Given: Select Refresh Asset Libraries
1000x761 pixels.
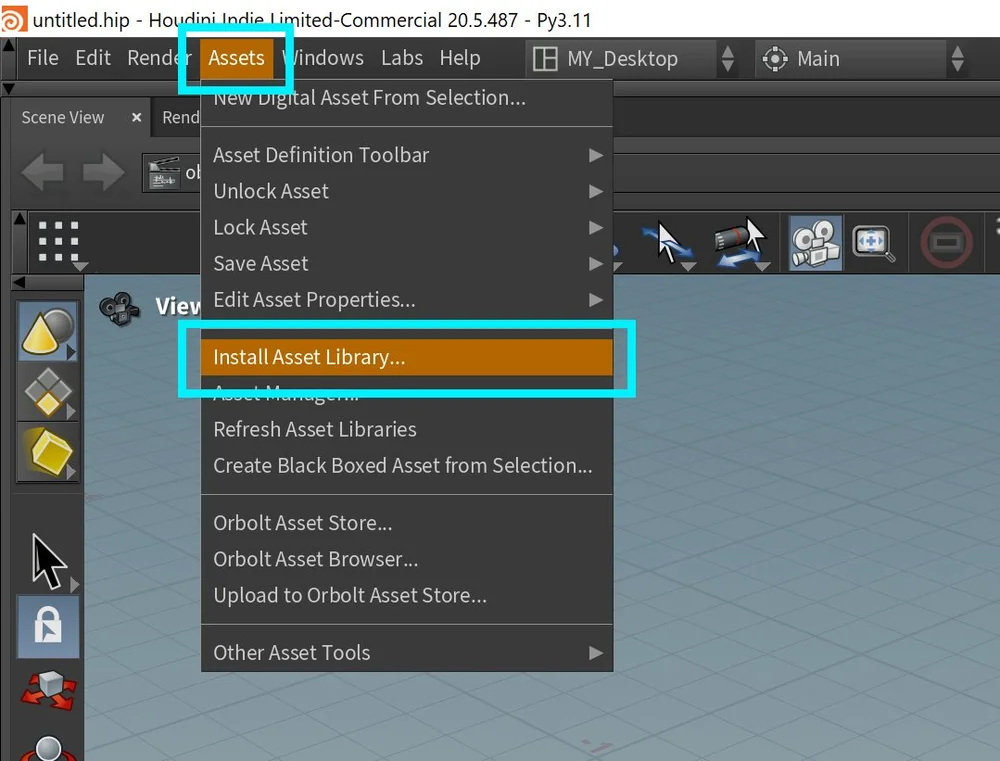Looking at the screenshot, I should coord(407,429).
